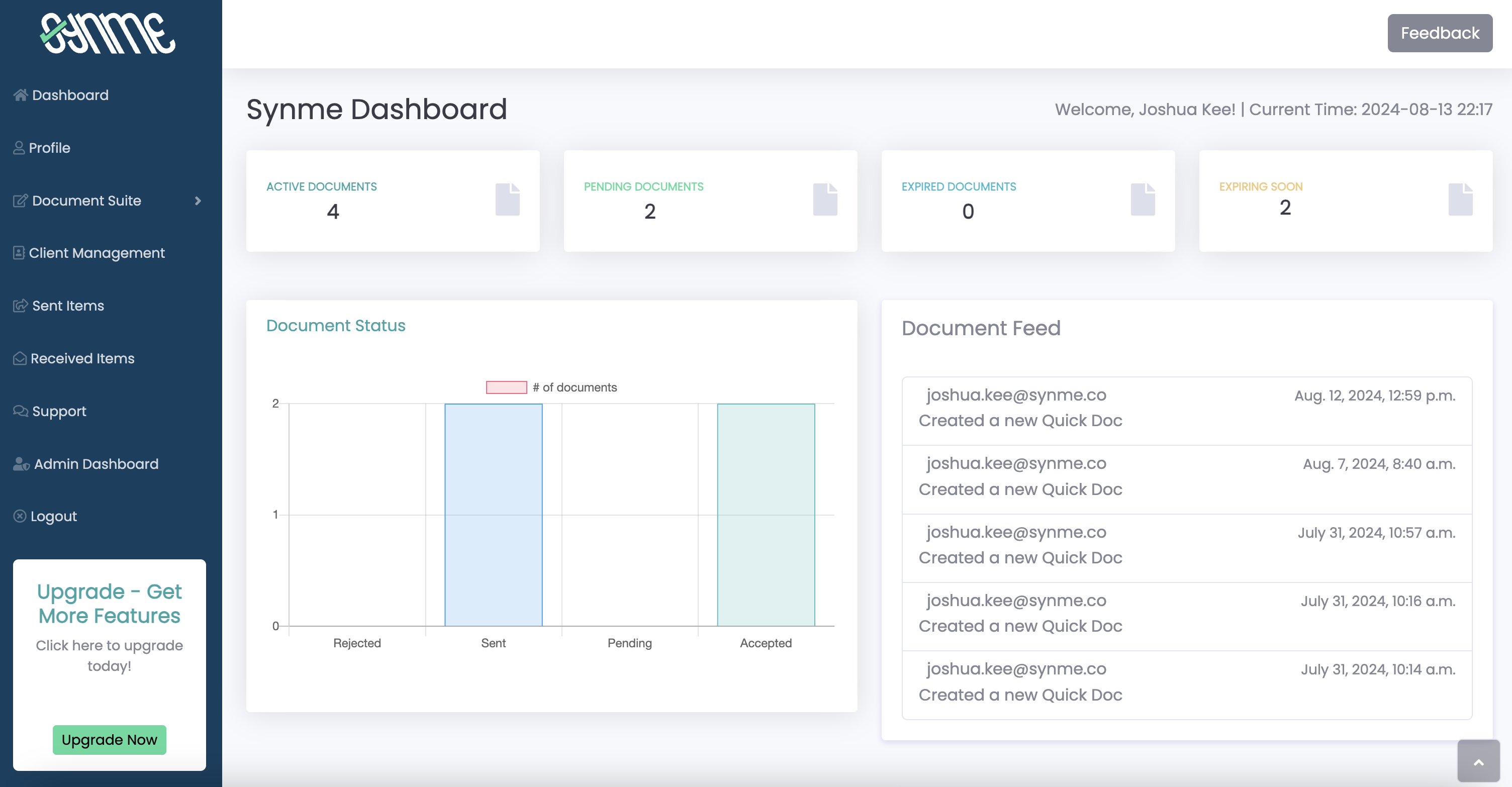
Task: Click the Upgrade Now button
Action: [109, 739]
